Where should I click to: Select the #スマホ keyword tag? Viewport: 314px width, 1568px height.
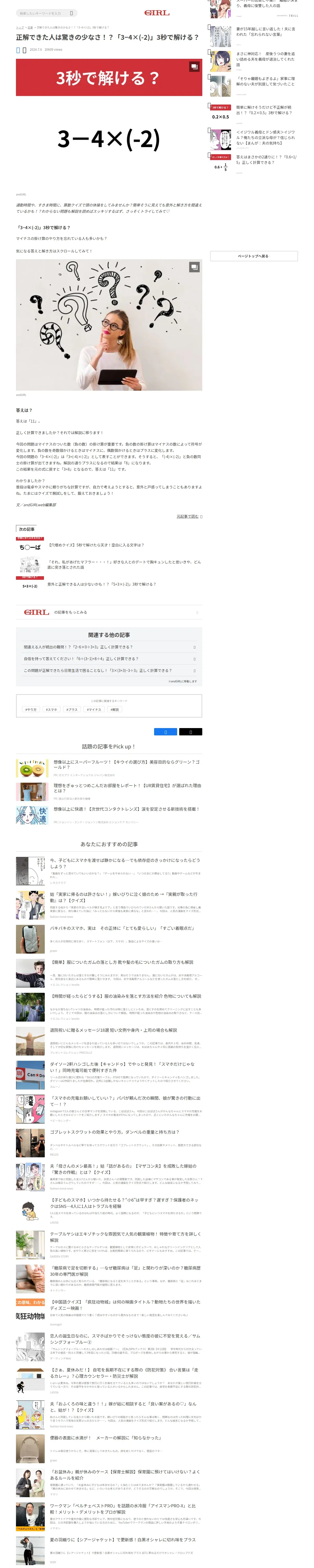coord(51,709)
